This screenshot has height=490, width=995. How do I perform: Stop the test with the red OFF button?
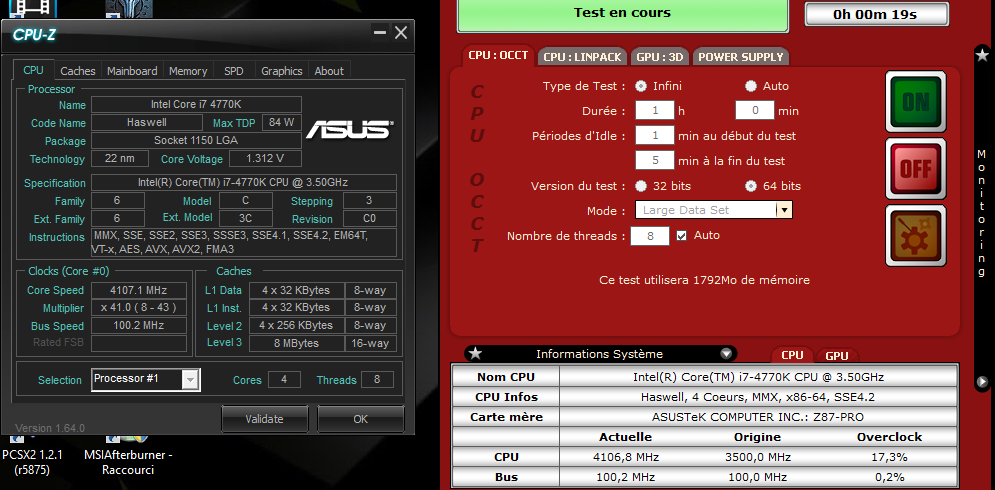click(x=916, y=168)
